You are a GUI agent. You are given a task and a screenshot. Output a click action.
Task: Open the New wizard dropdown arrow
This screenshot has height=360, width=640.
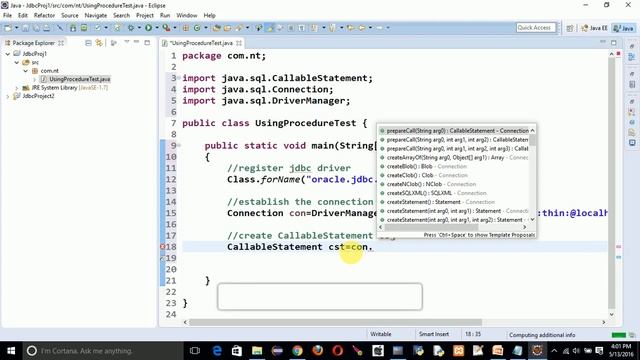click(16, 28)
